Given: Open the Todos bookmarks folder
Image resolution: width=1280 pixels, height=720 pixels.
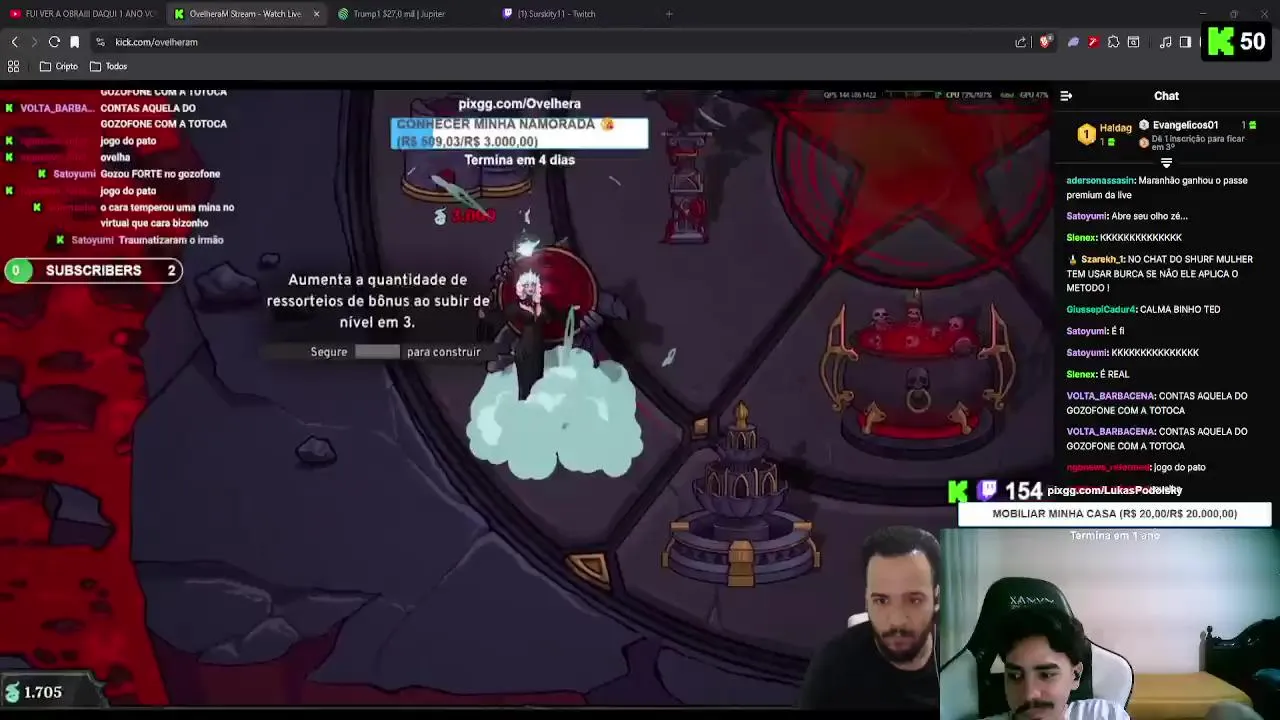Looking at the screenshot, I should 108,66.
